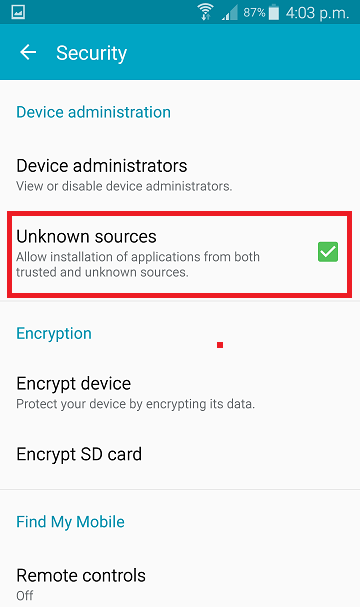
Task: Open Remote controls setting
Action: (180, 584)
